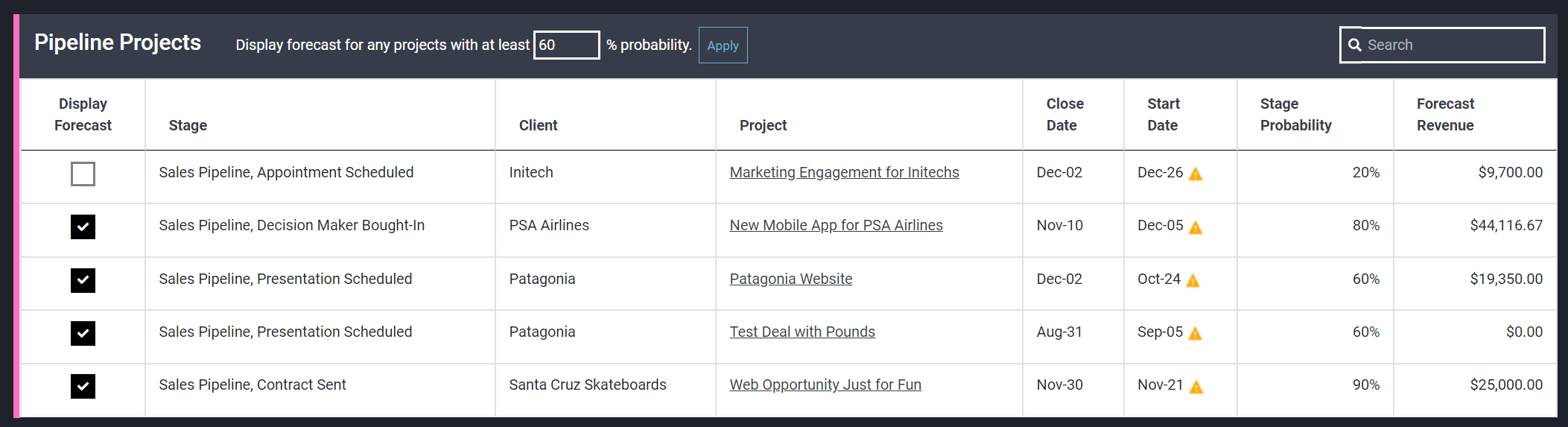The image size is (1568, 427).
Task: Enable forecast checkbox for Initech row
Action: tap(83, 174)
